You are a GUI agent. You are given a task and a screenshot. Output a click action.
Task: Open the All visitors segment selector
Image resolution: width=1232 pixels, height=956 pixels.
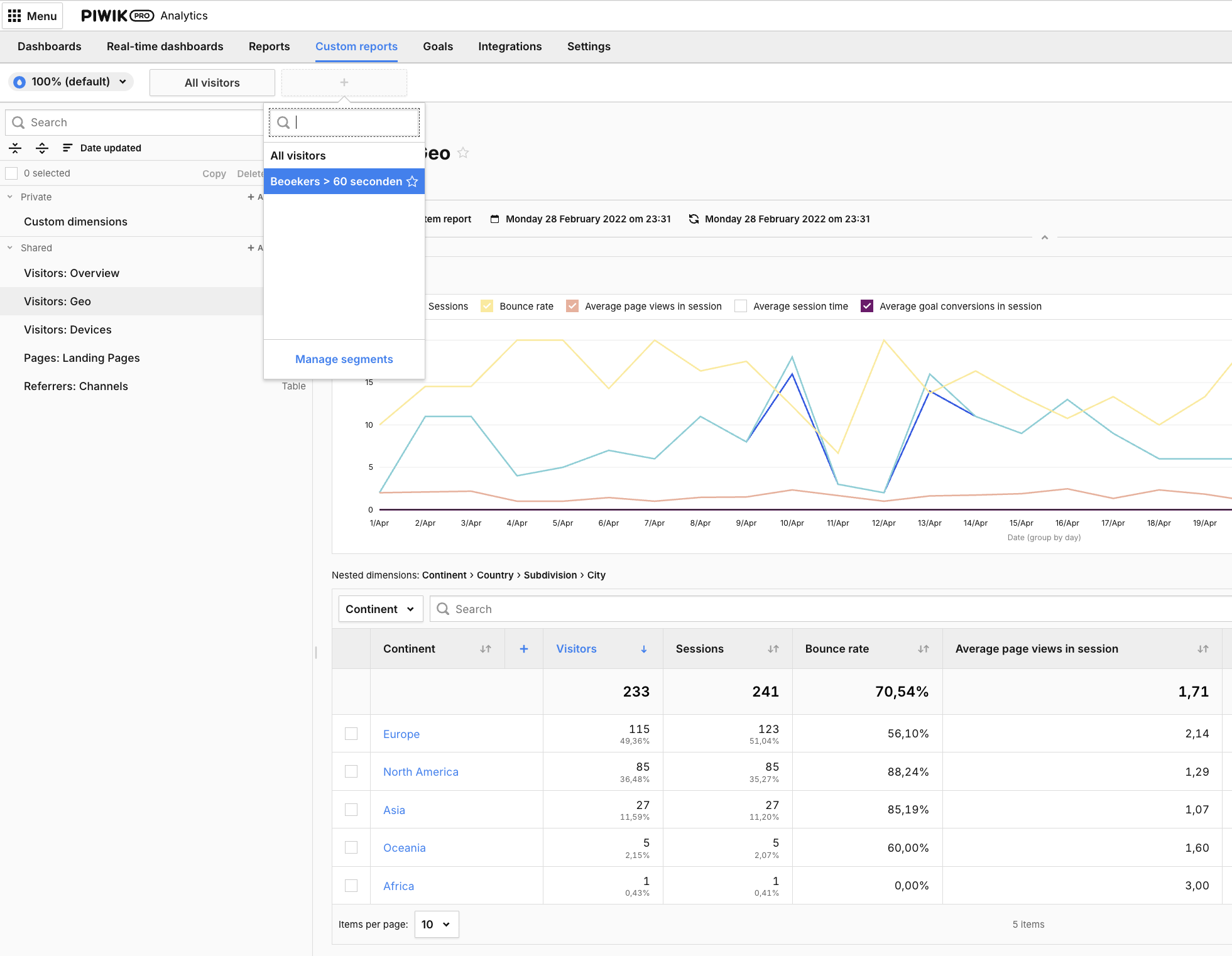(212, 83)
